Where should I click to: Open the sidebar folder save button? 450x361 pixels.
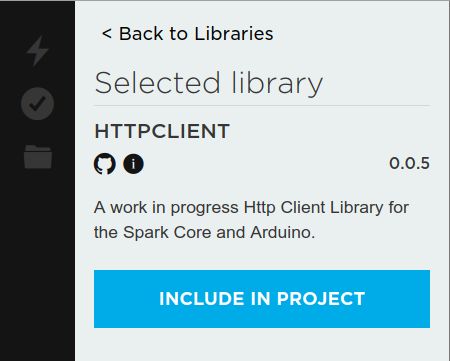coord(38,157)
